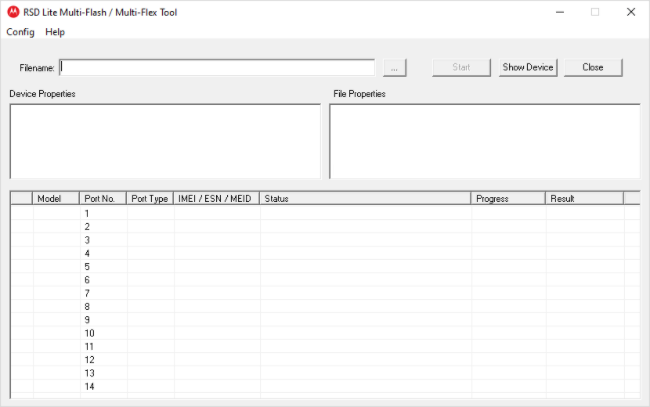Viewport: 650px width, 407px height.
Task: Click the Port No. column header
Action: tap(102, 199)
